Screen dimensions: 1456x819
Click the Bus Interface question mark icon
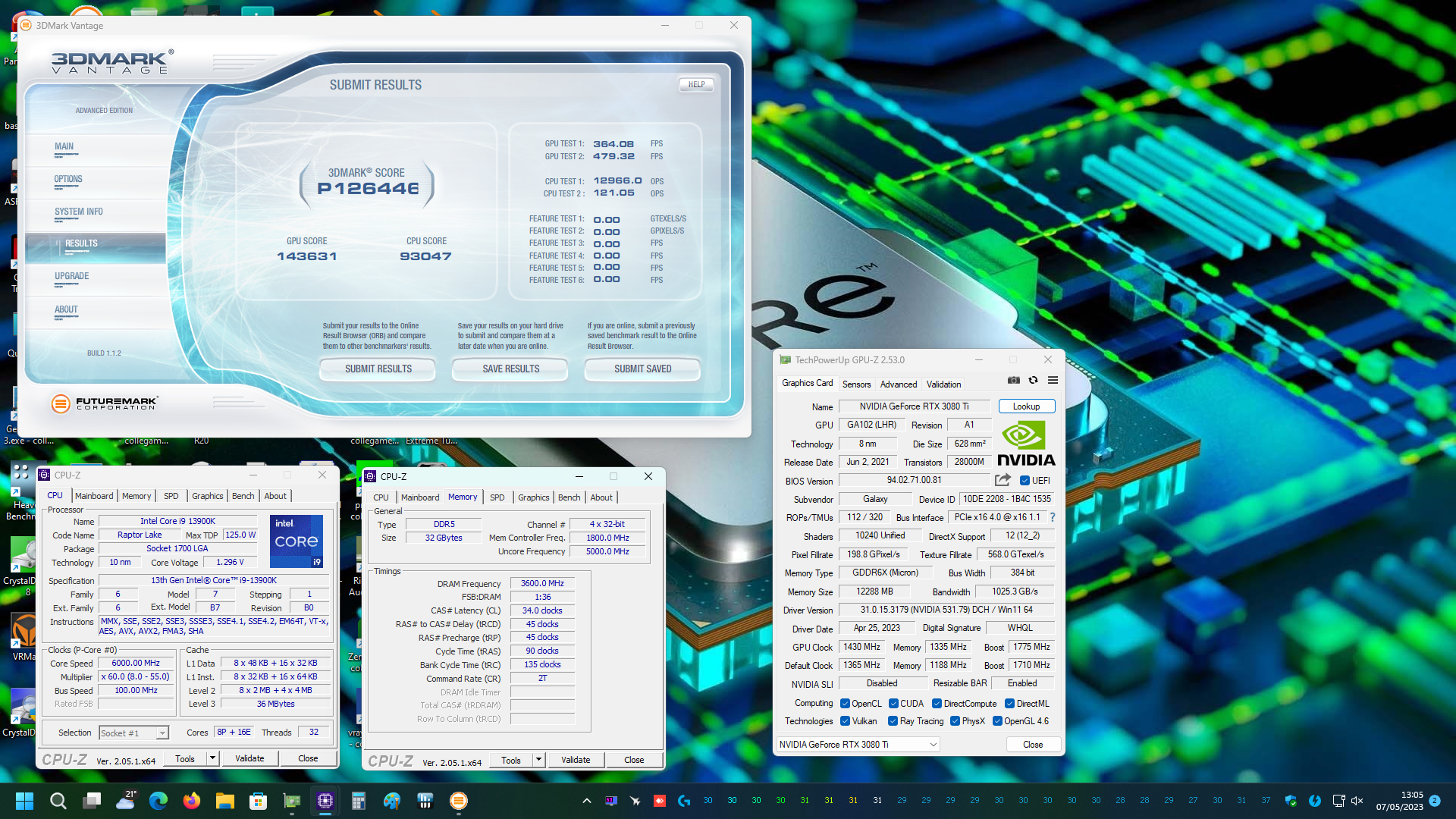[1052, 517]
